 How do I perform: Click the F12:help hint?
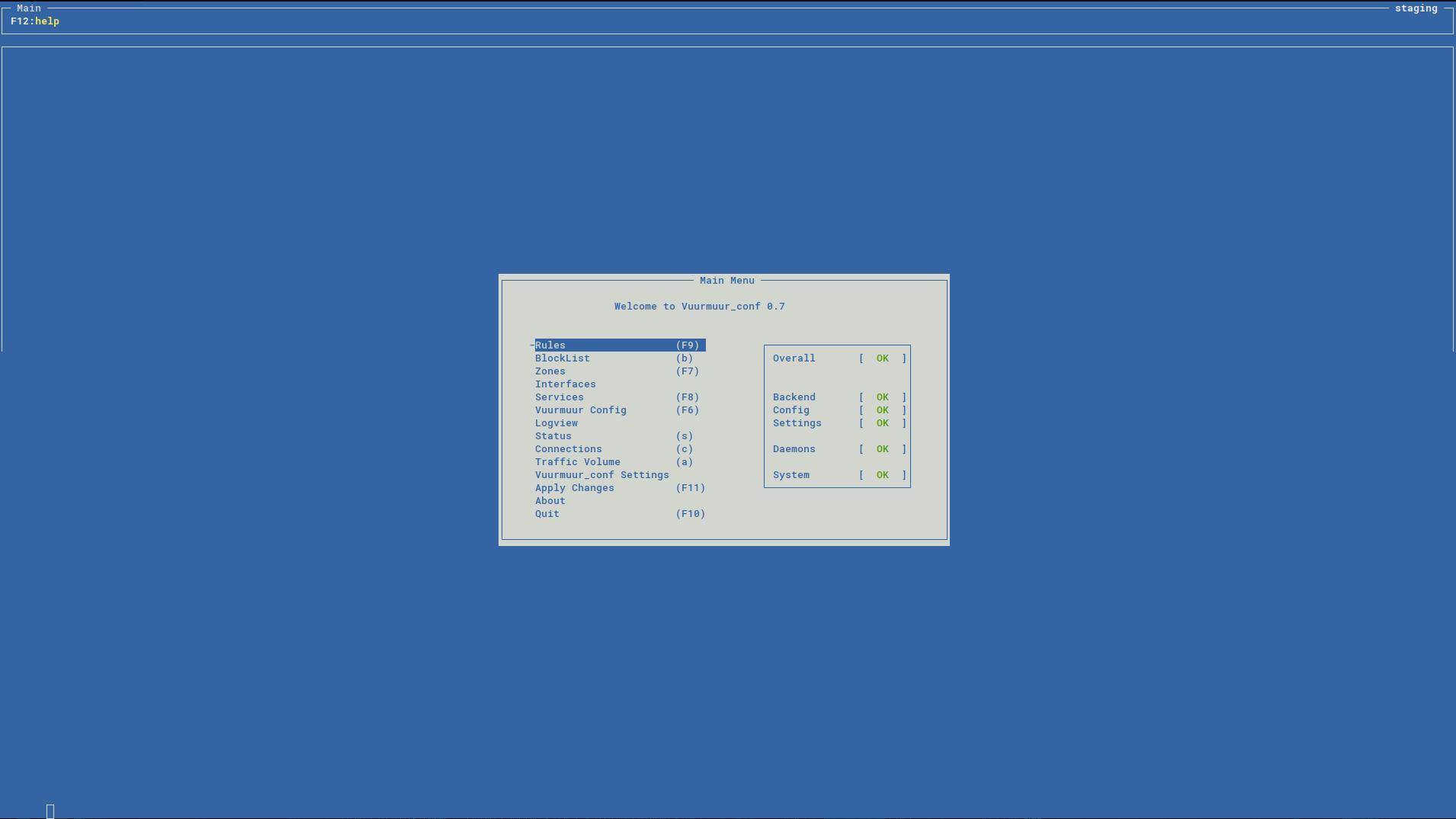[35, 21]
